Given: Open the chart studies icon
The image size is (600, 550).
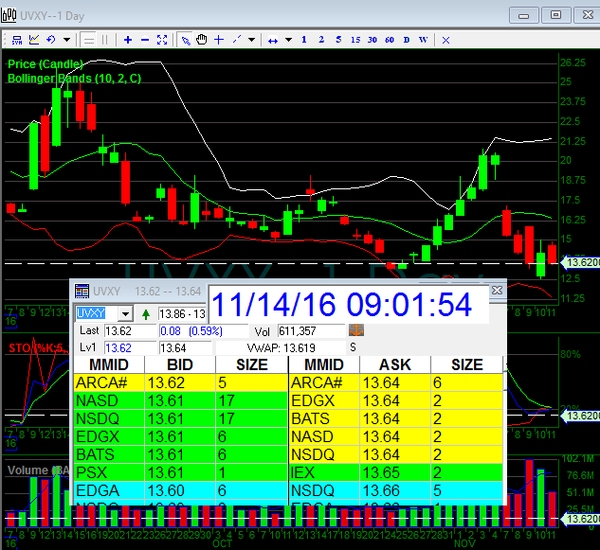Looking at the screenshot, I should click(34, 39).
